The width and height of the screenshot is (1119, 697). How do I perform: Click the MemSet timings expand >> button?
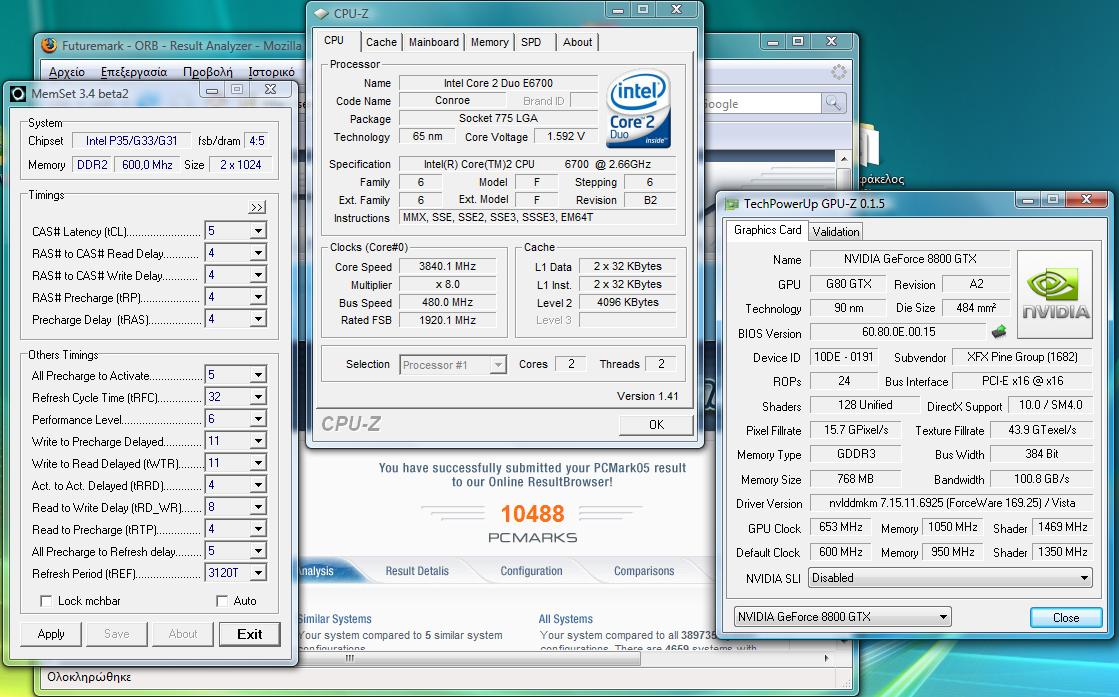pyautogui.click(x=257, y=207)
